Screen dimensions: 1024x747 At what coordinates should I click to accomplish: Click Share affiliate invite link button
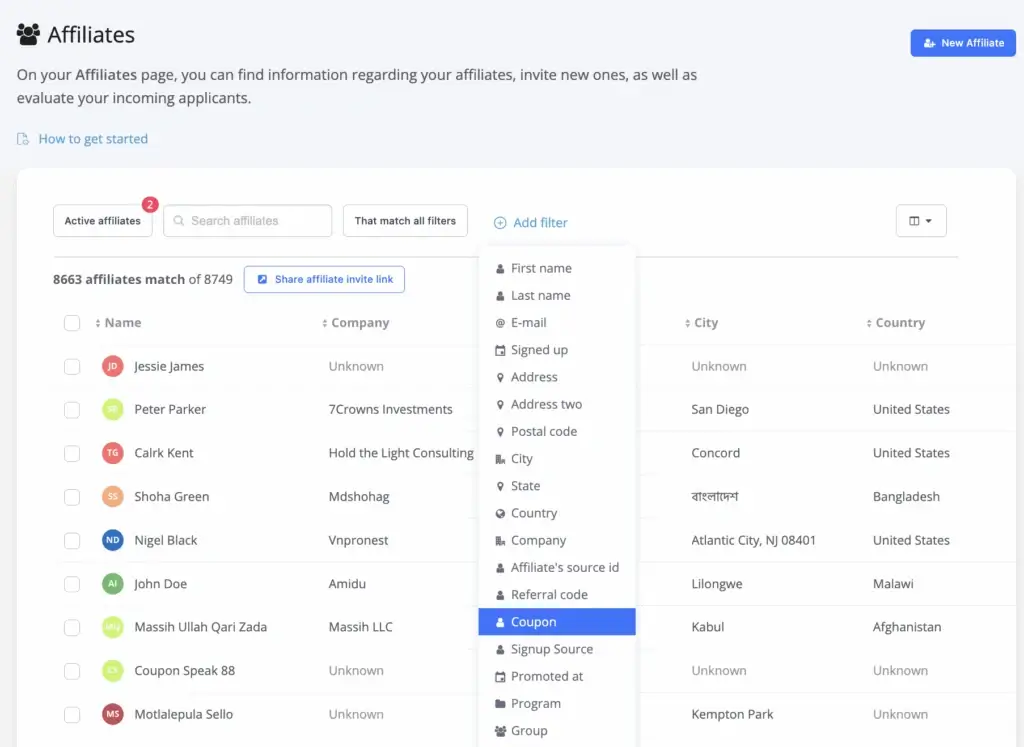tap(324, 279)
